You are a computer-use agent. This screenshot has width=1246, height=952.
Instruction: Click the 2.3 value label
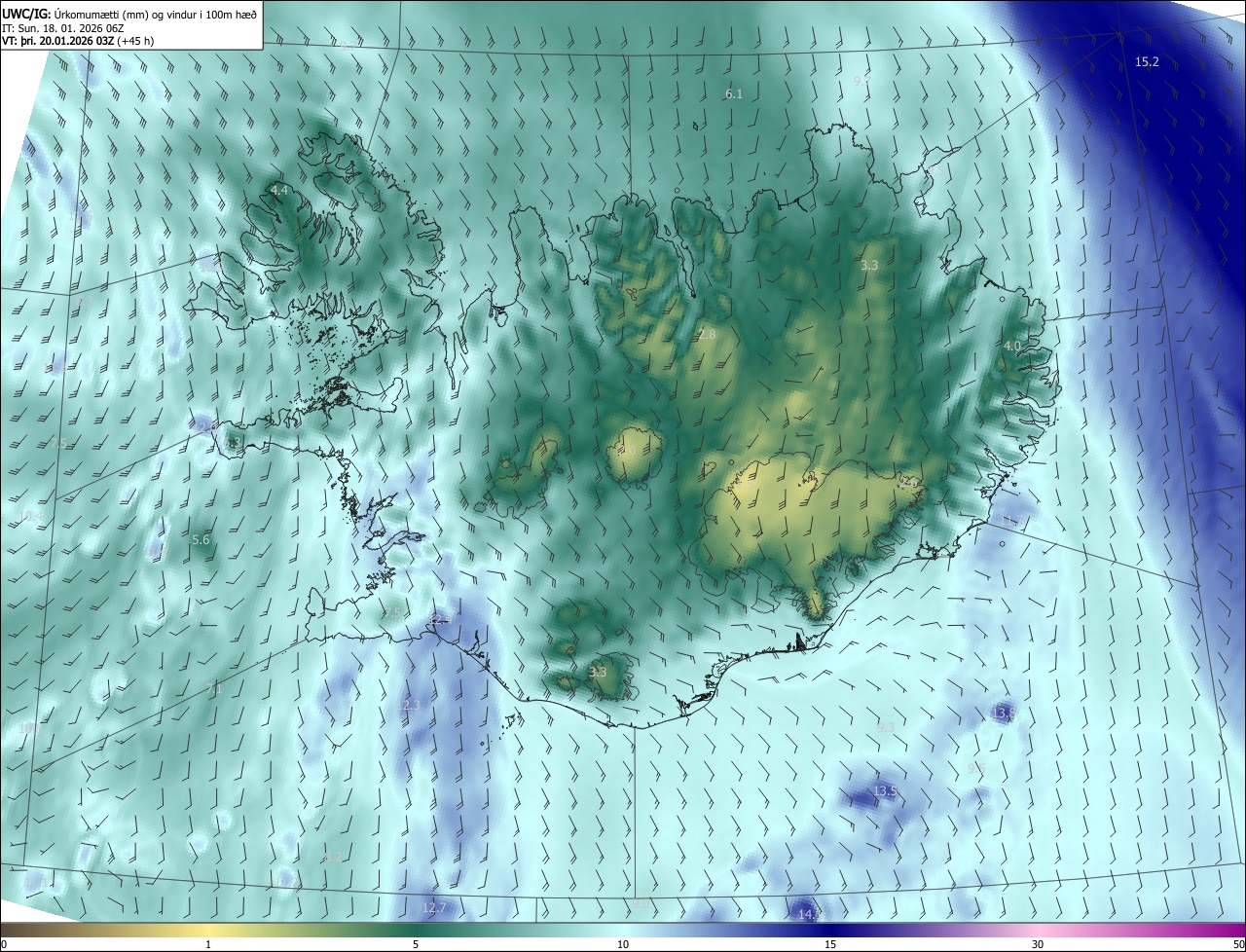click(411, 705)
